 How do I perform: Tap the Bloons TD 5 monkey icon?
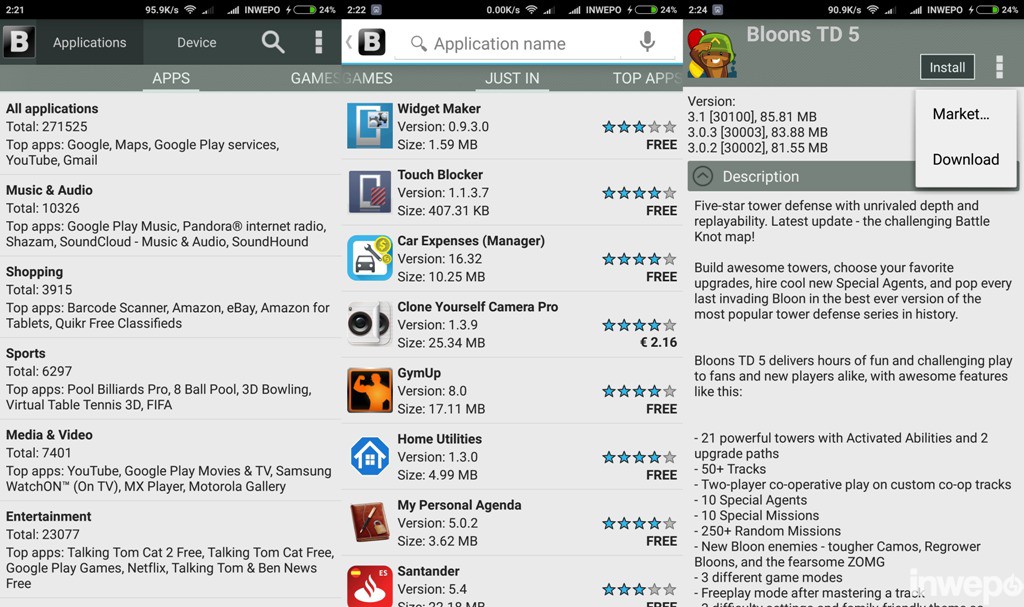[712, 54]
